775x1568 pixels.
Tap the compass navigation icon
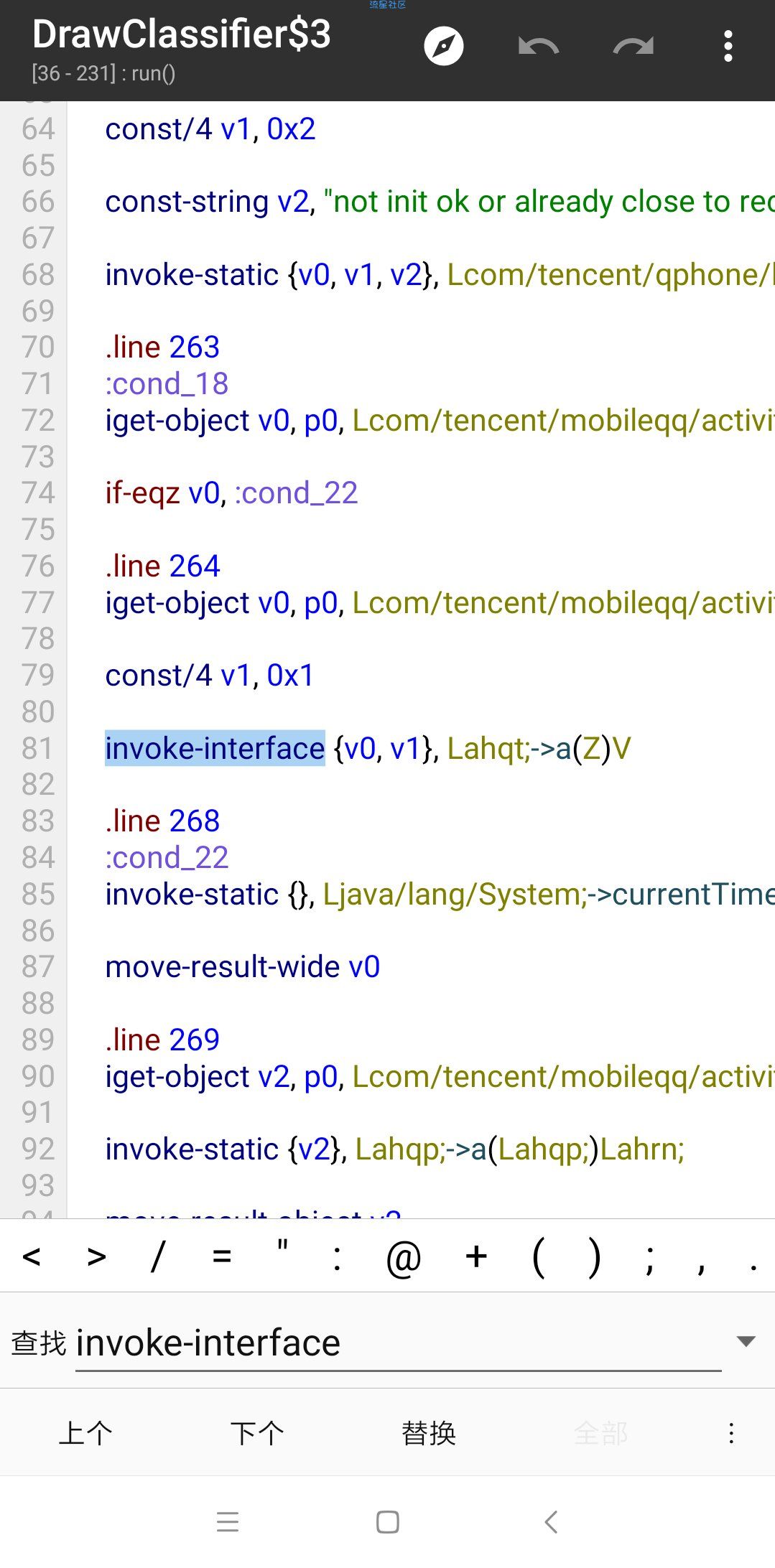(443, 47)
